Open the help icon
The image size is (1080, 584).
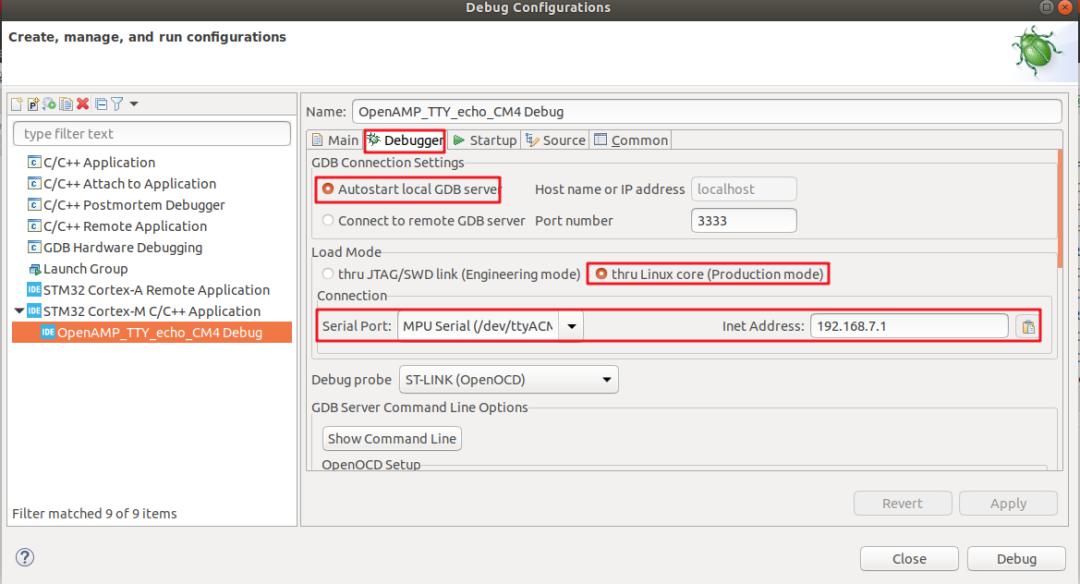pyautogui.click(x=25, y=557)
